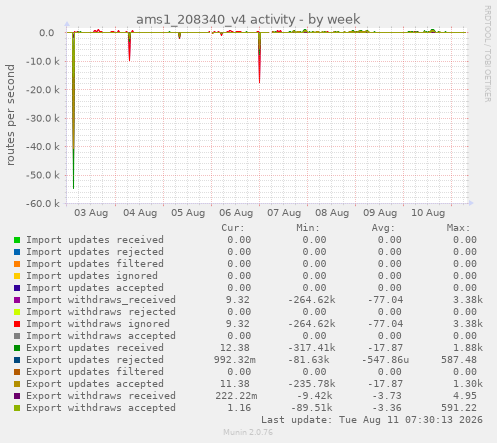Click the '10 Aug' x-axis date
The width and height of the screenshot is (497, 443).
point(428,213)
